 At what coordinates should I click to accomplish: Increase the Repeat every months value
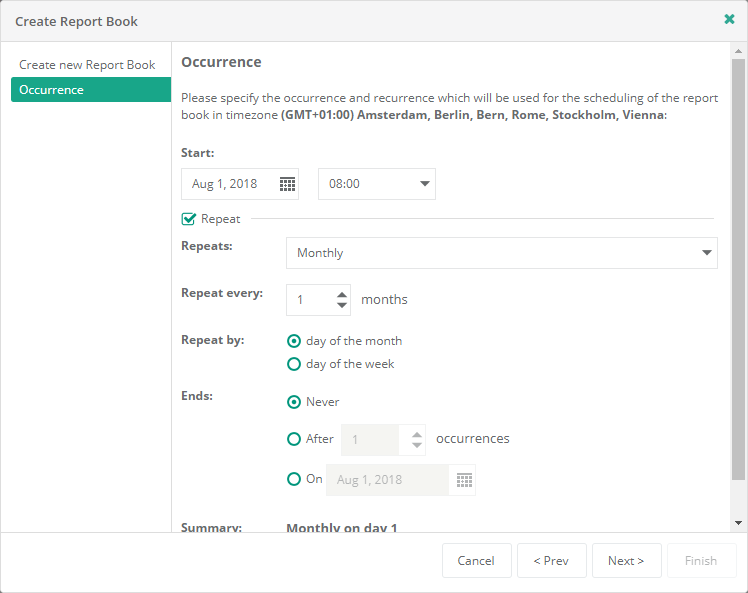(342, 295)
